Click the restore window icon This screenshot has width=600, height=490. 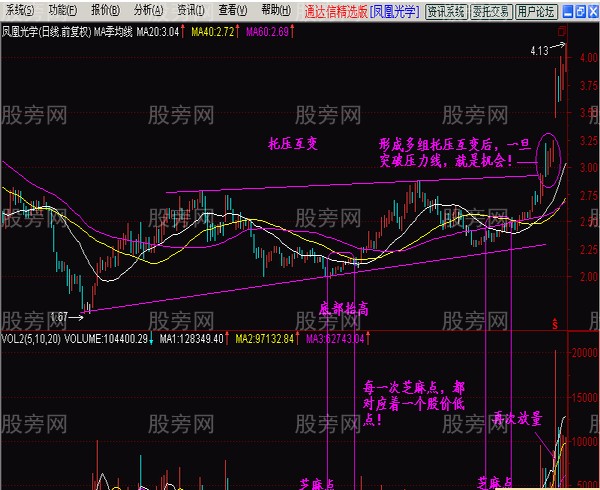(x=580, y=11)
